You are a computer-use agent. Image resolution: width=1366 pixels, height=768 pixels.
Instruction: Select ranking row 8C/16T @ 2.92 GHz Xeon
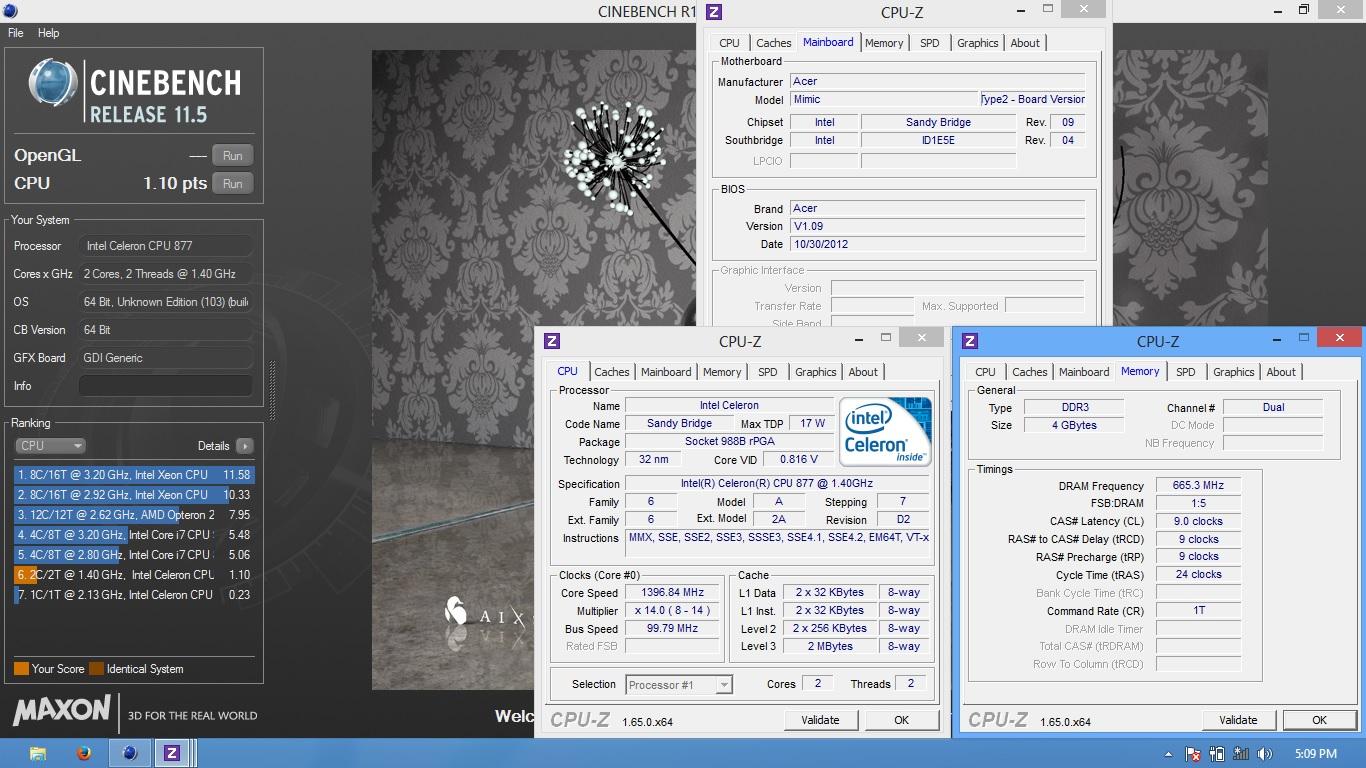134,495
